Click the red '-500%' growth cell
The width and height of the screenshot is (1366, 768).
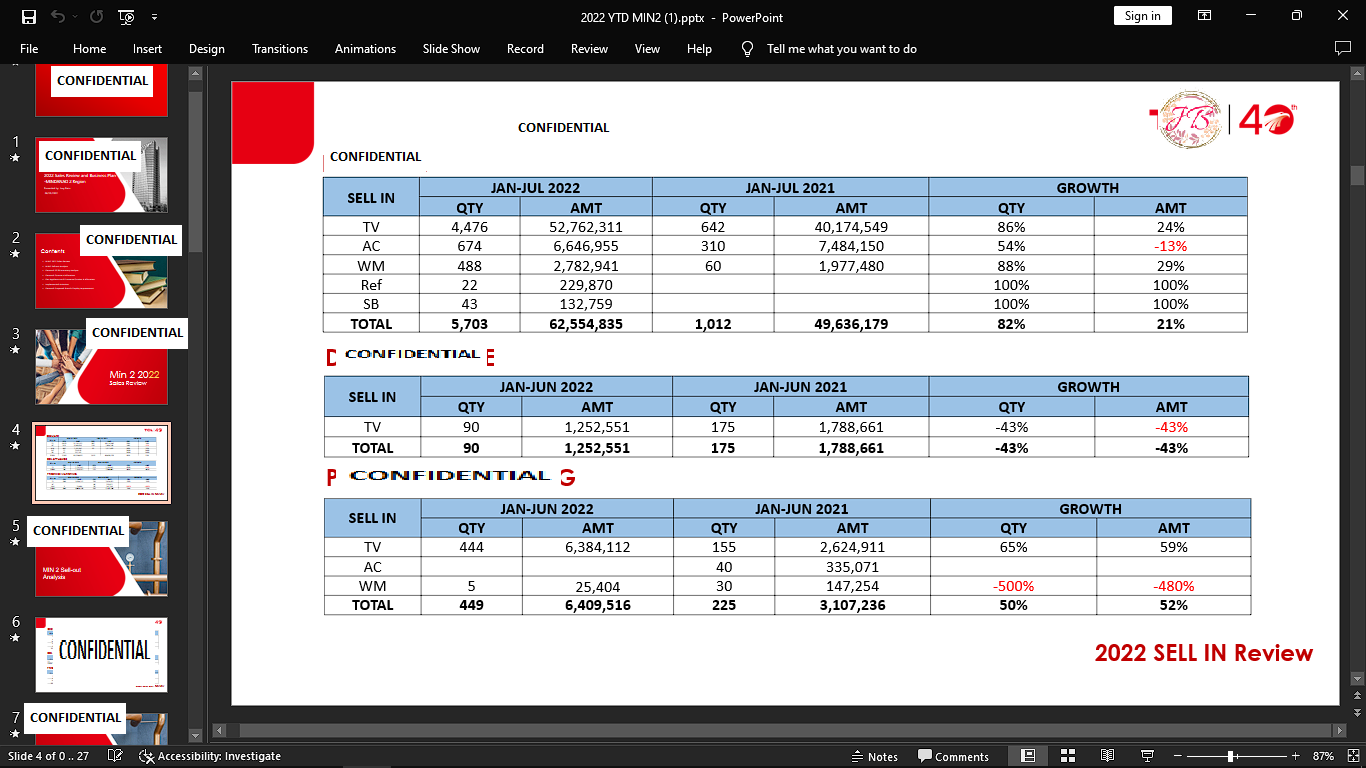[x=1013, y=586]
